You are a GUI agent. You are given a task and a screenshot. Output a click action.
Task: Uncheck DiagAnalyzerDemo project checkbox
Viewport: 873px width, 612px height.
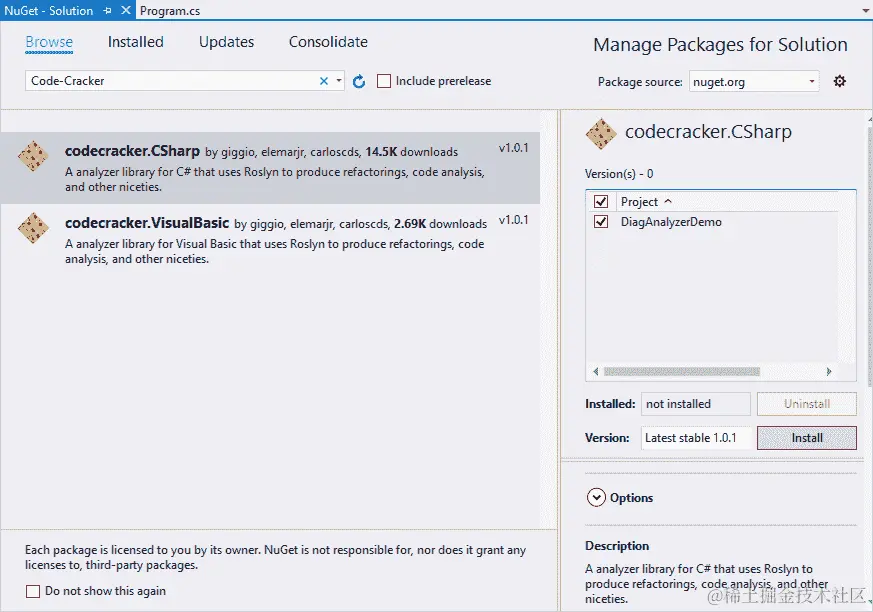601,222
